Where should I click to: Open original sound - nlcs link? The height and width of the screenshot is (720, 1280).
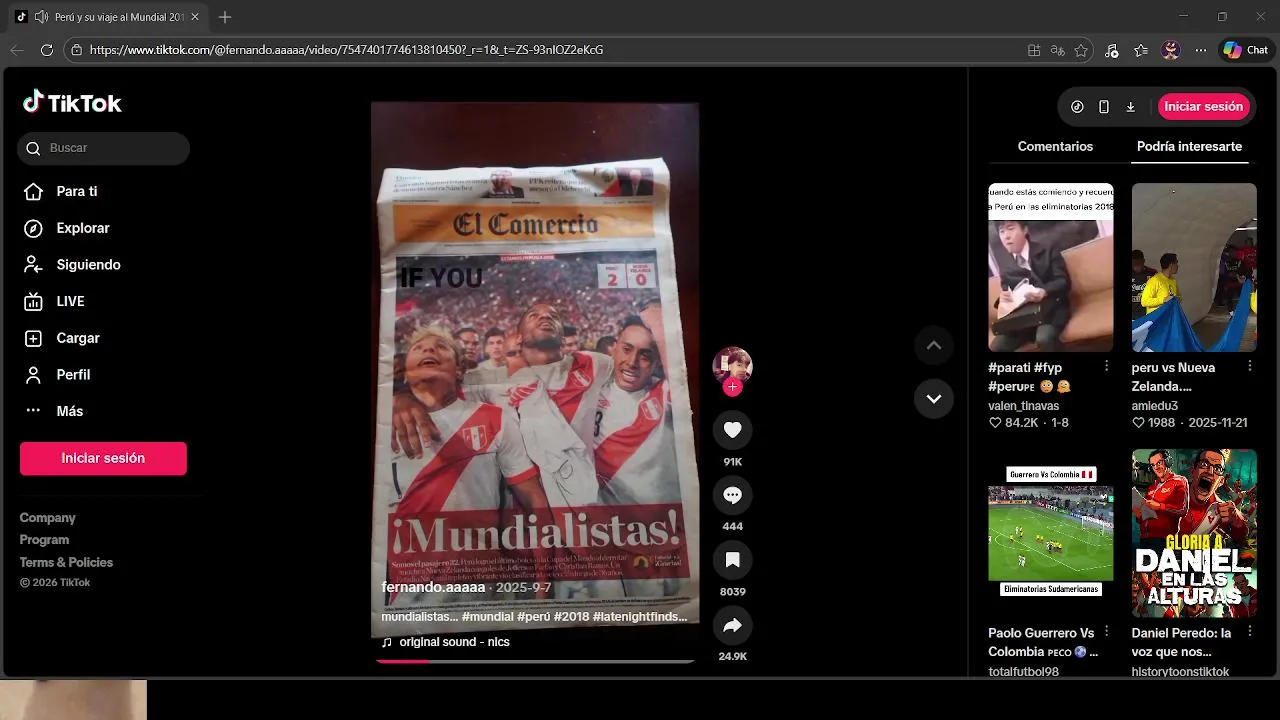[x=454, y=642]
